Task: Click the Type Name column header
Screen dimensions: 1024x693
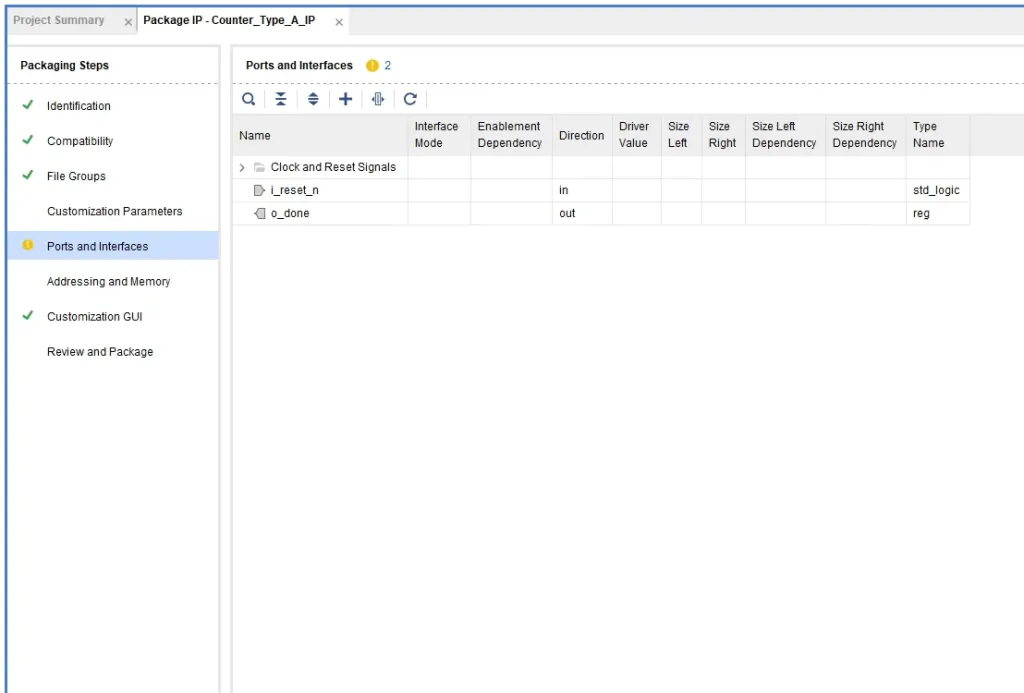Action: (938, 135)
